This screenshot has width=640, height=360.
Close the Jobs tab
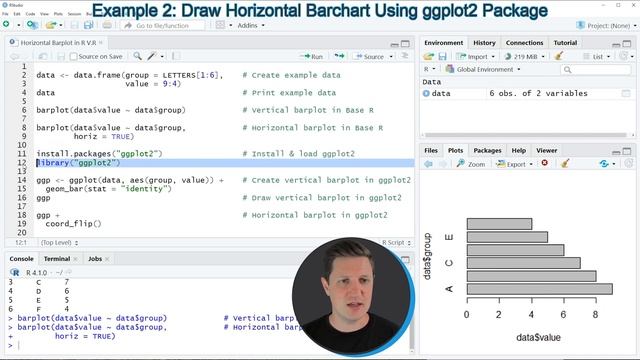pos(107,259)
